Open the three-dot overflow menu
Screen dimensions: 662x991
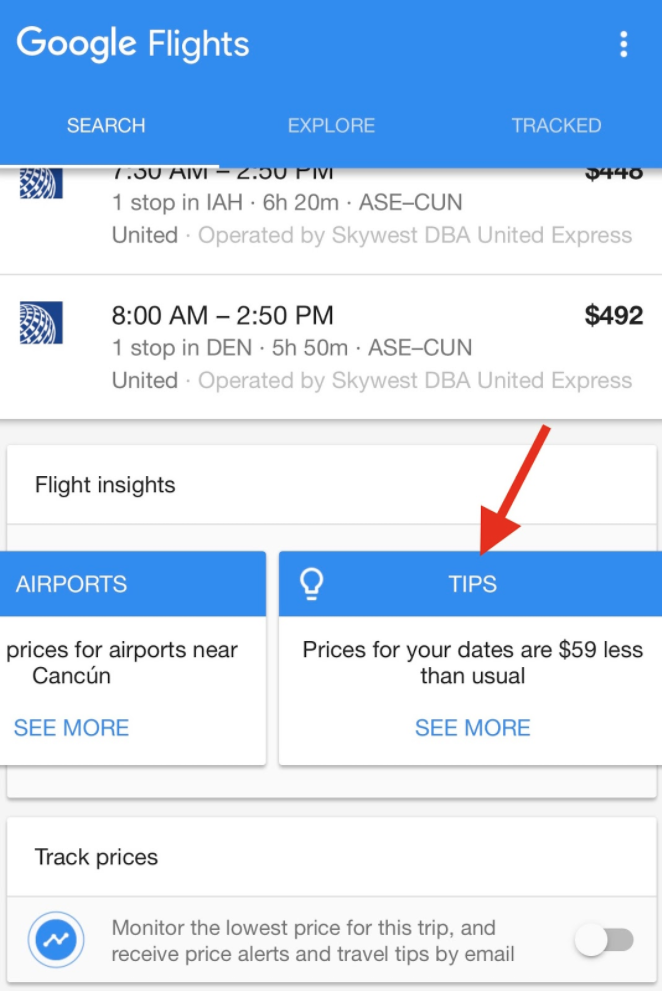(x=623, y=44)
